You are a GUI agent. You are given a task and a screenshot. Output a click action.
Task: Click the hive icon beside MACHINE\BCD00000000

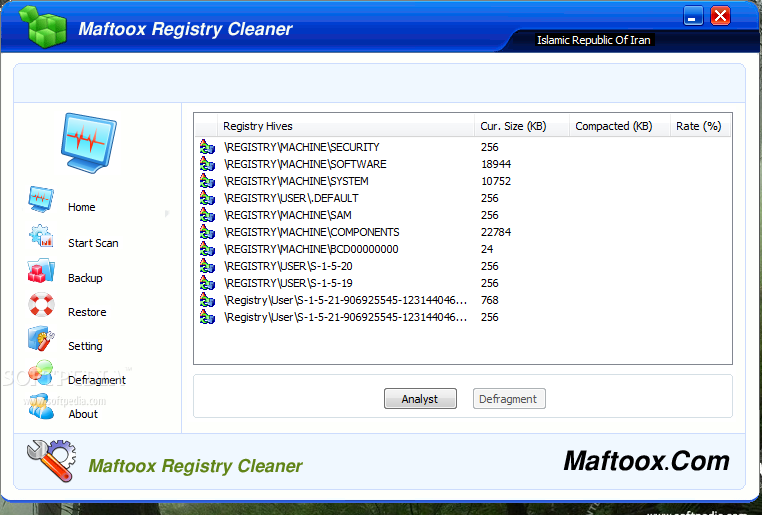coord(207,249)
